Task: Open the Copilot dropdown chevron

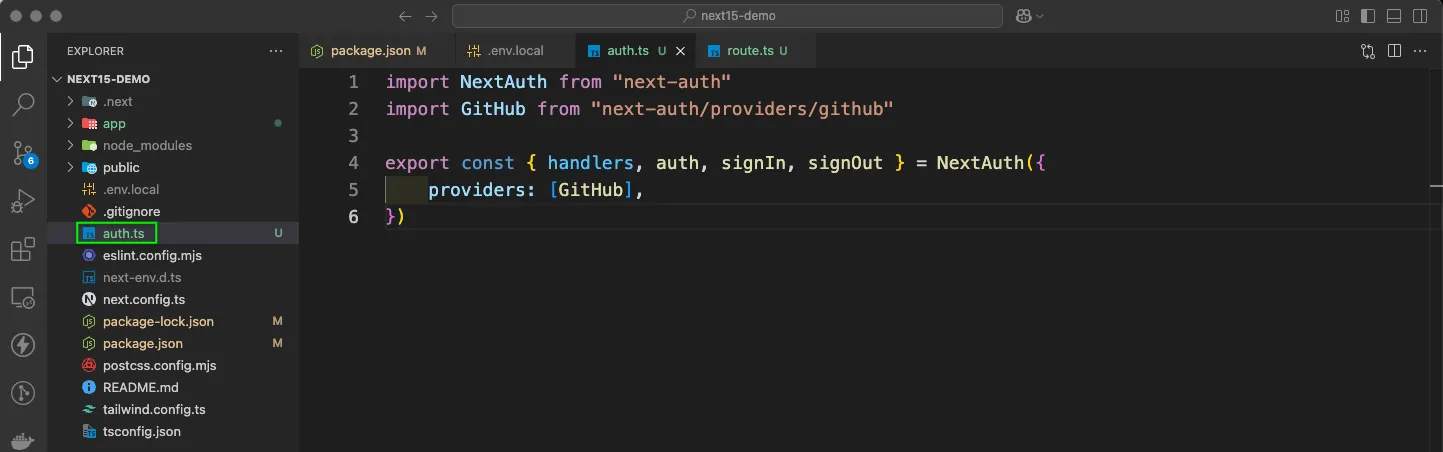Action: pyautogui.click(x=1040, y=16)
